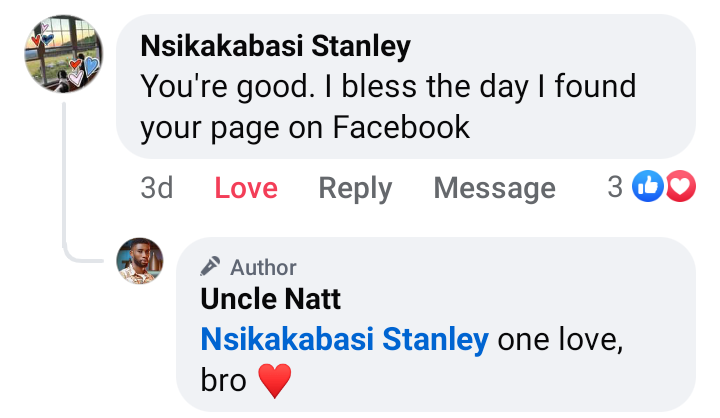
Task: Toggle the Love reaction on the comment
Action: pyautogui.click(x=246, y=187)
